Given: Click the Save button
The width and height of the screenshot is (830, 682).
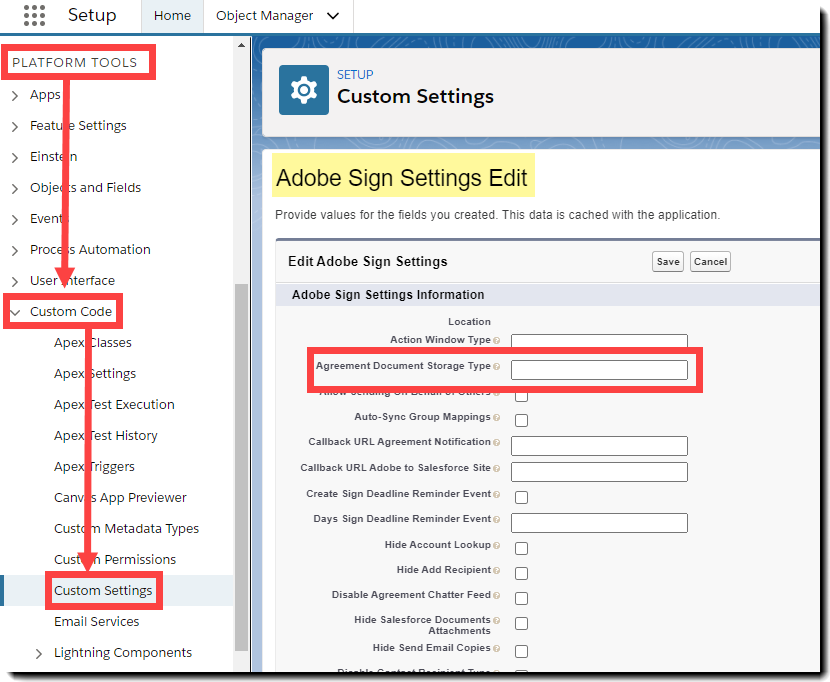Looking at the screenshot, I should point(668,262).
